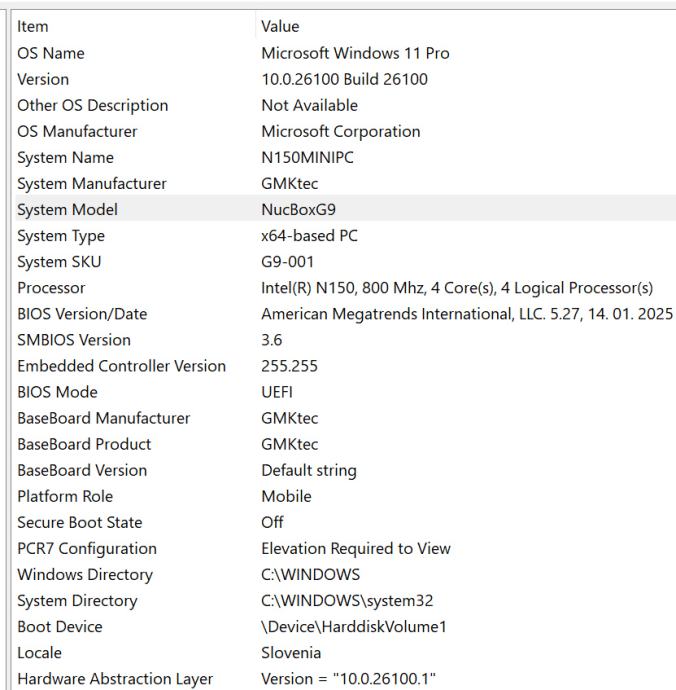Screen dimensions: 676x690
Task: Click the G9-001 value
Action: tap(287, 262)
